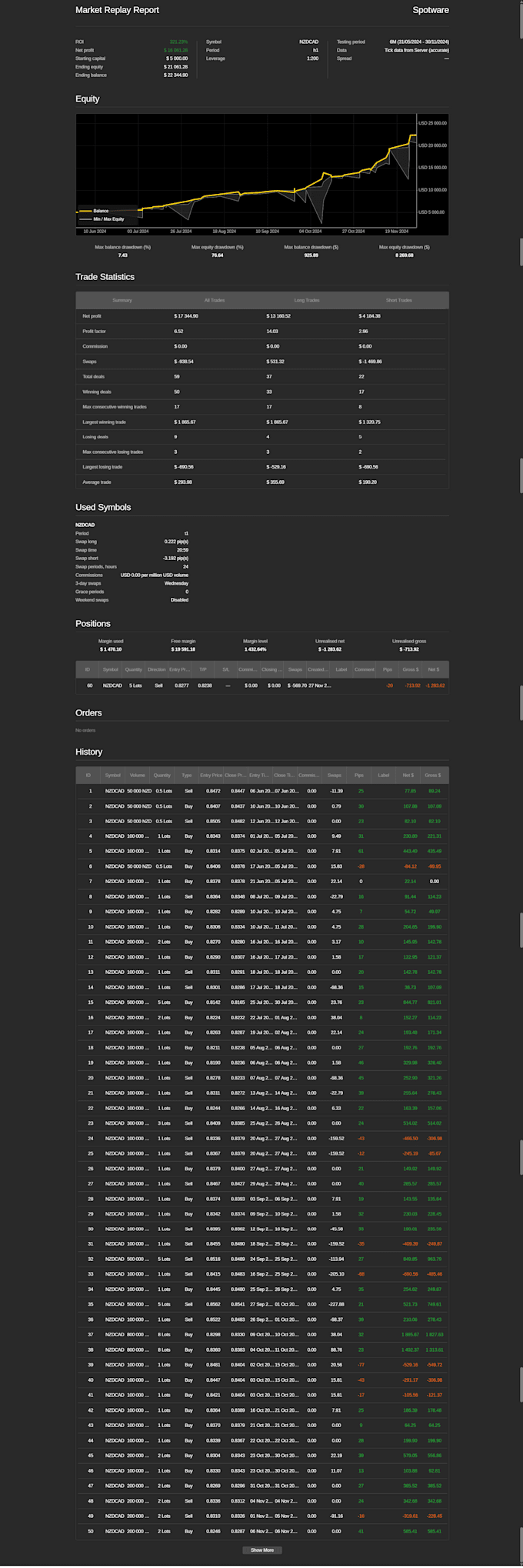The height and width of the screenshot is (1568, 523).
Task: Click the S/L header in Positions table
Action: click(226, 669)
